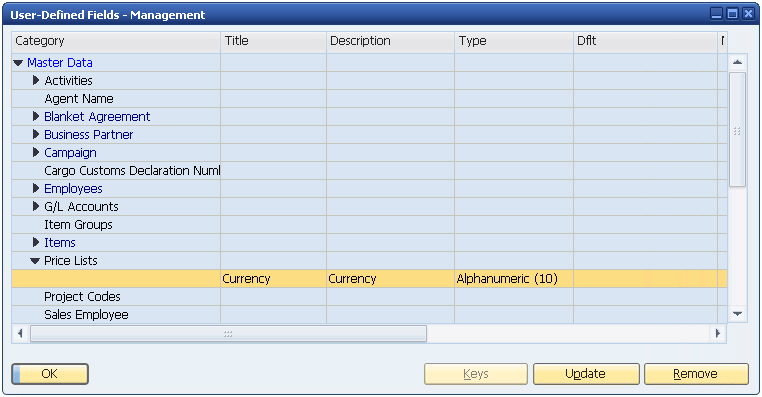Click the vertical scrollbar thumb
The width and height of the screenshot is (762, 397).
tap(737, 130)
